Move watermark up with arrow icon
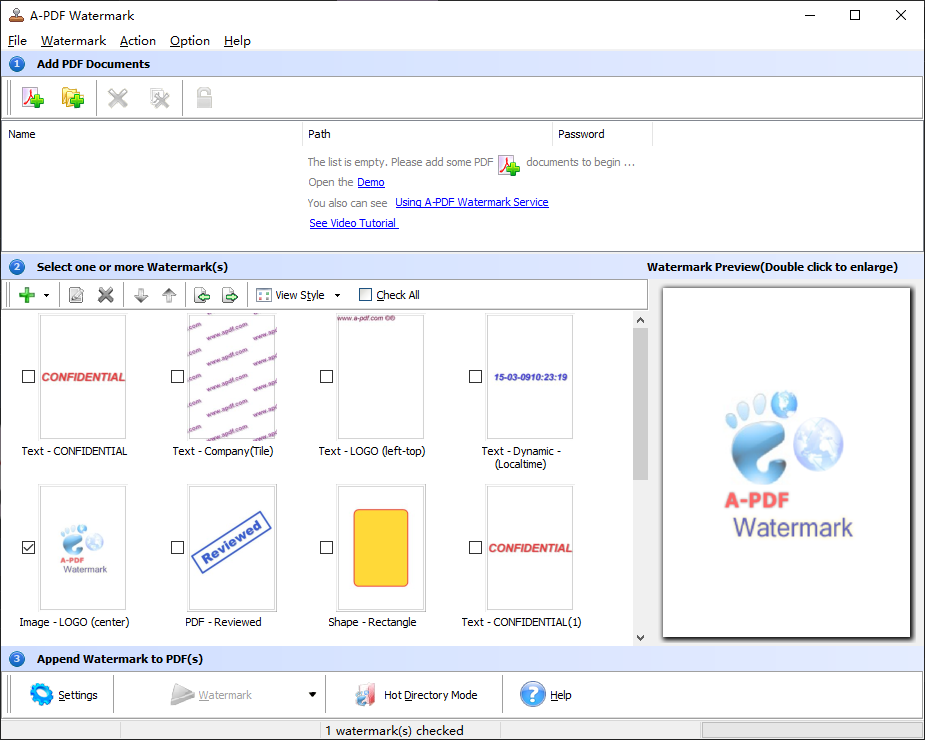Image resolution: width=925 pixels, height=740 pixels. 169,295
